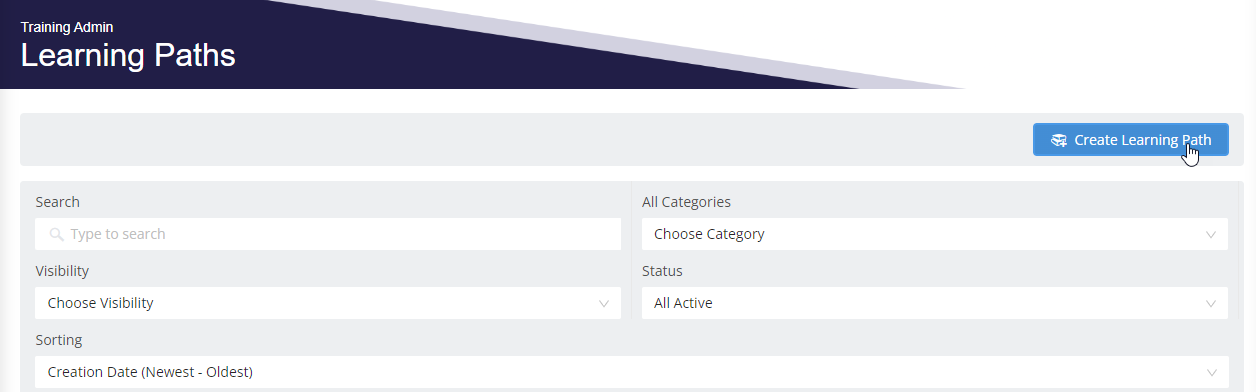
Task: Click the Learning Paths page title
Action: (128, 55)
